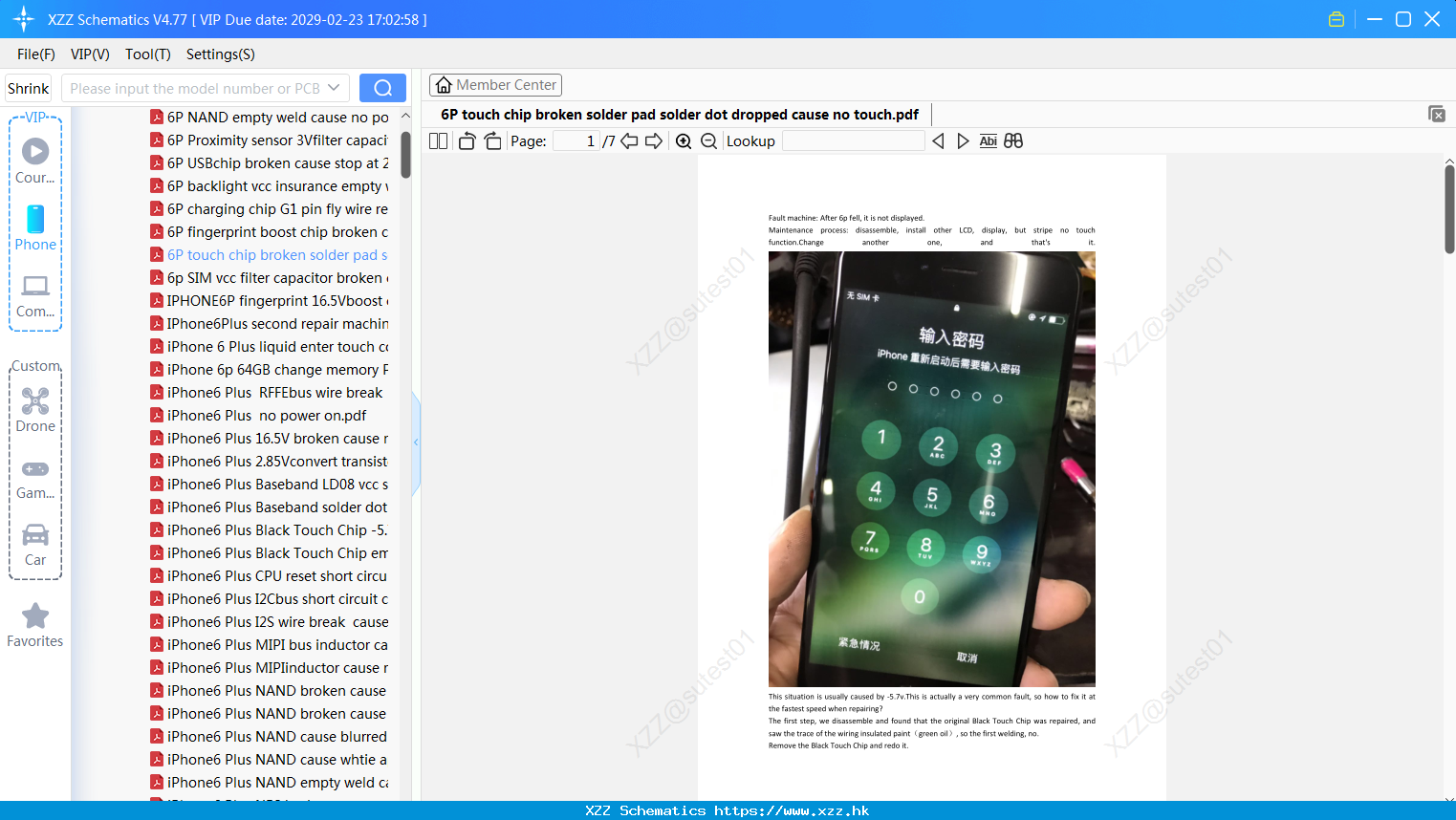Click the PDF viewer vertical scrollbar
This screenshot has width=1456, height=820.
[x=1449, y=209]
